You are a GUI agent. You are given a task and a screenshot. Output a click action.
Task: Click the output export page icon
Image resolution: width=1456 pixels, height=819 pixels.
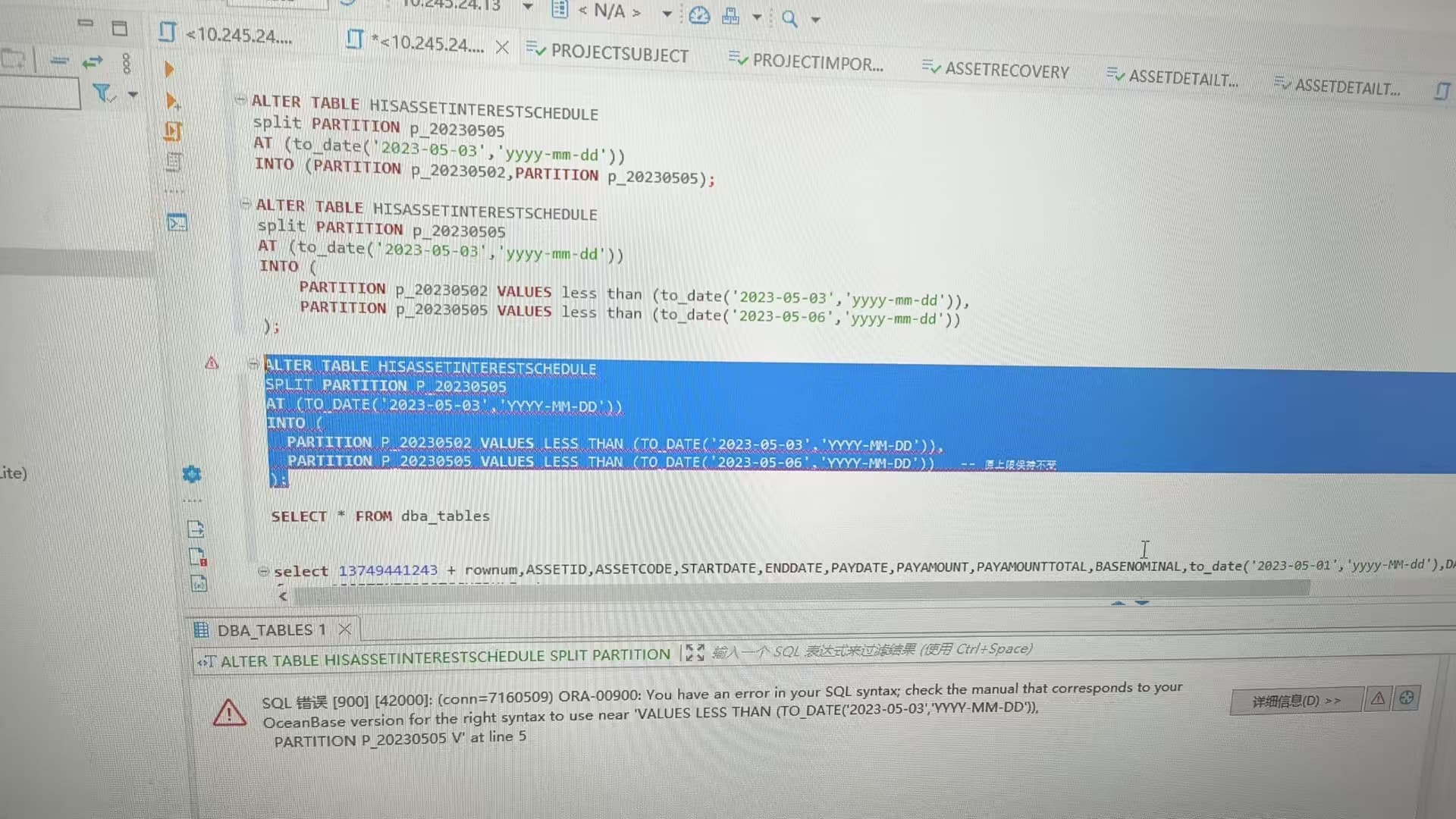click(196, 529)
